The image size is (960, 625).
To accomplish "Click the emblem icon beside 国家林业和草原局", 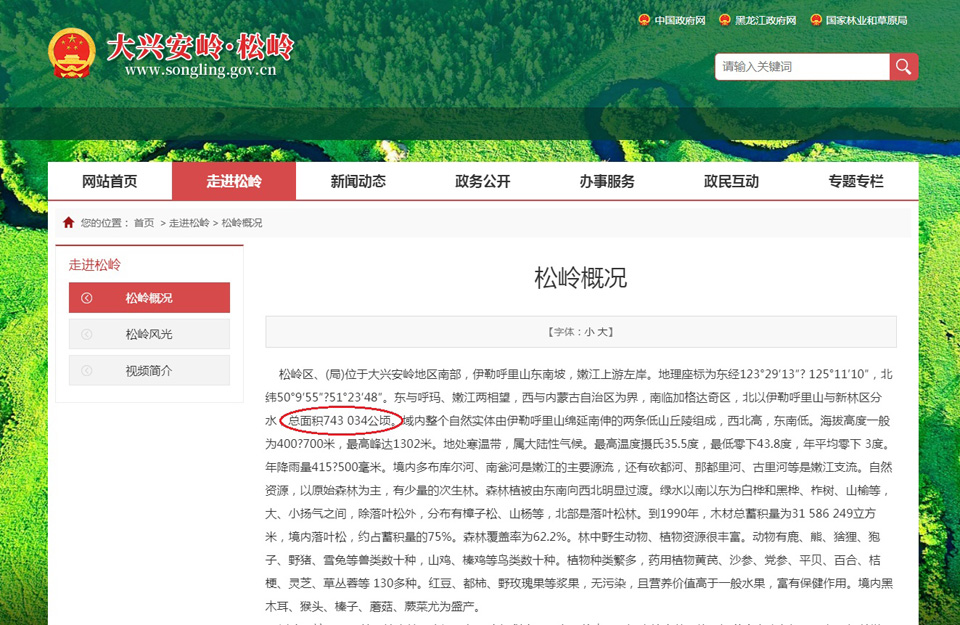I will click(816, 20).
